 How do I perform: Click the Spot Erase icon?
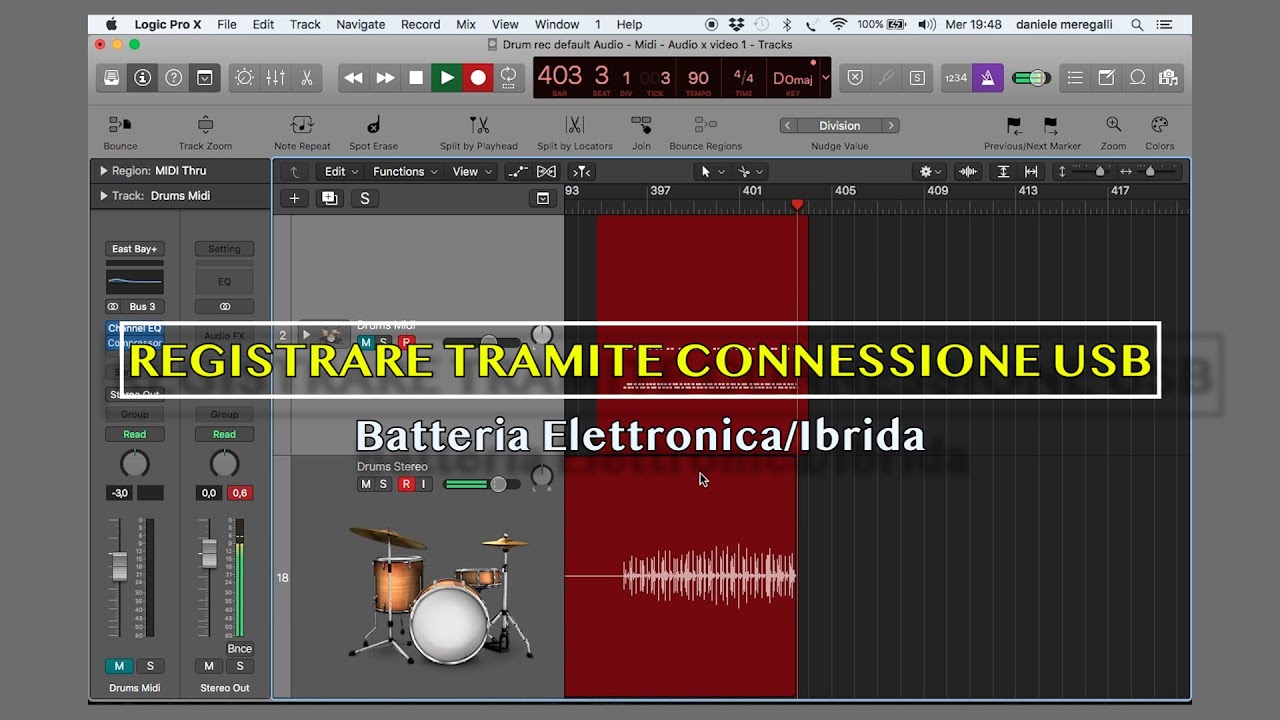(x=373, y=125)
